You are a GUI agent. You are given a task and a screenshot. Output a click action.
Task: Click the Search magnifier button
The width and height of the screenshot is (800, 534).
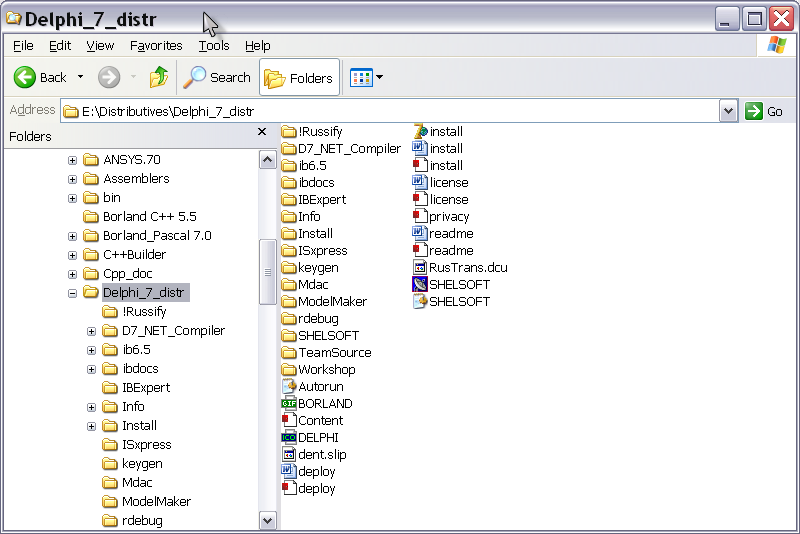click(217, 78)
